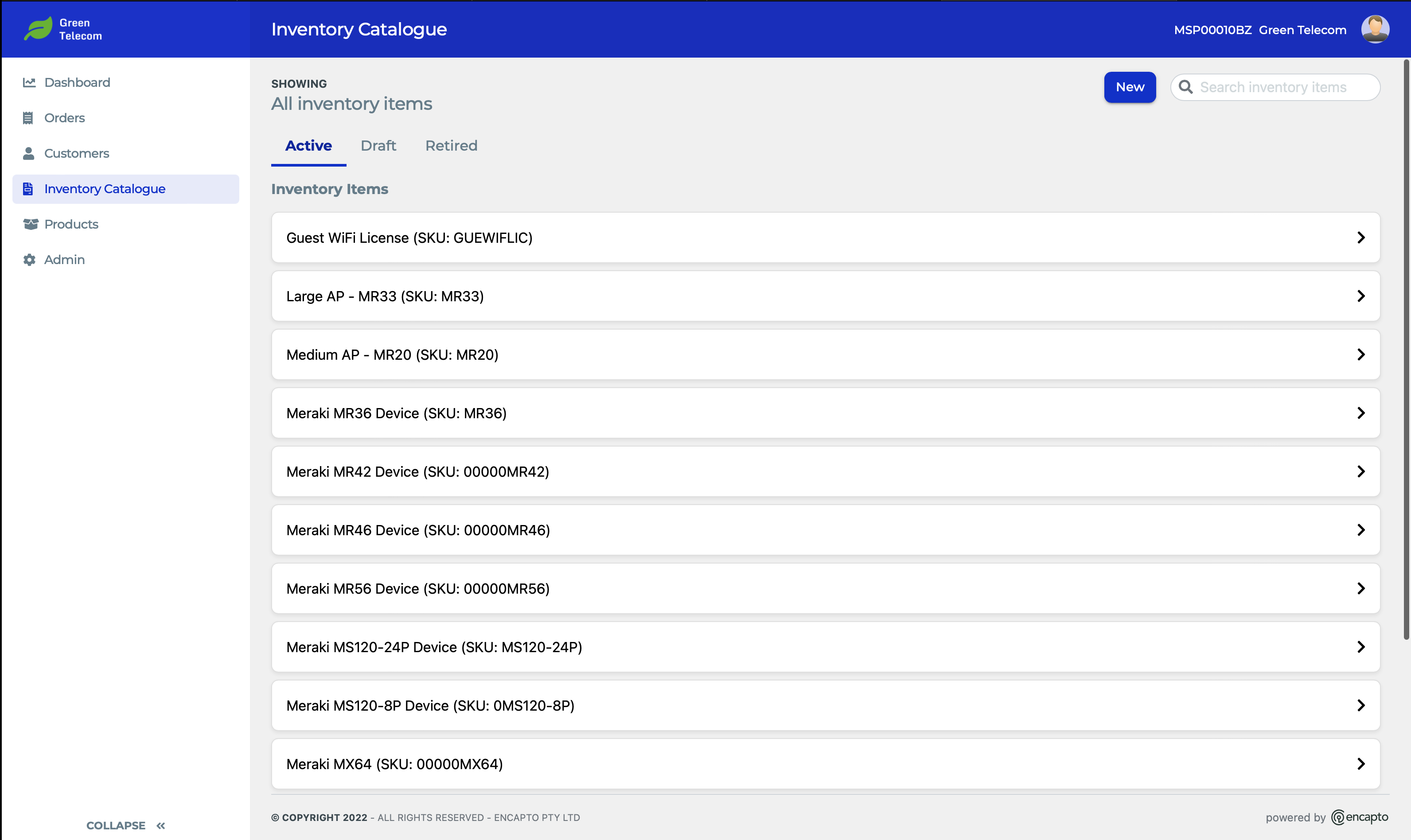Screen dimensions: 1411x840
Task: Click the search magnifier icon
Action: pyautogui.click(x=1185, y=87)
